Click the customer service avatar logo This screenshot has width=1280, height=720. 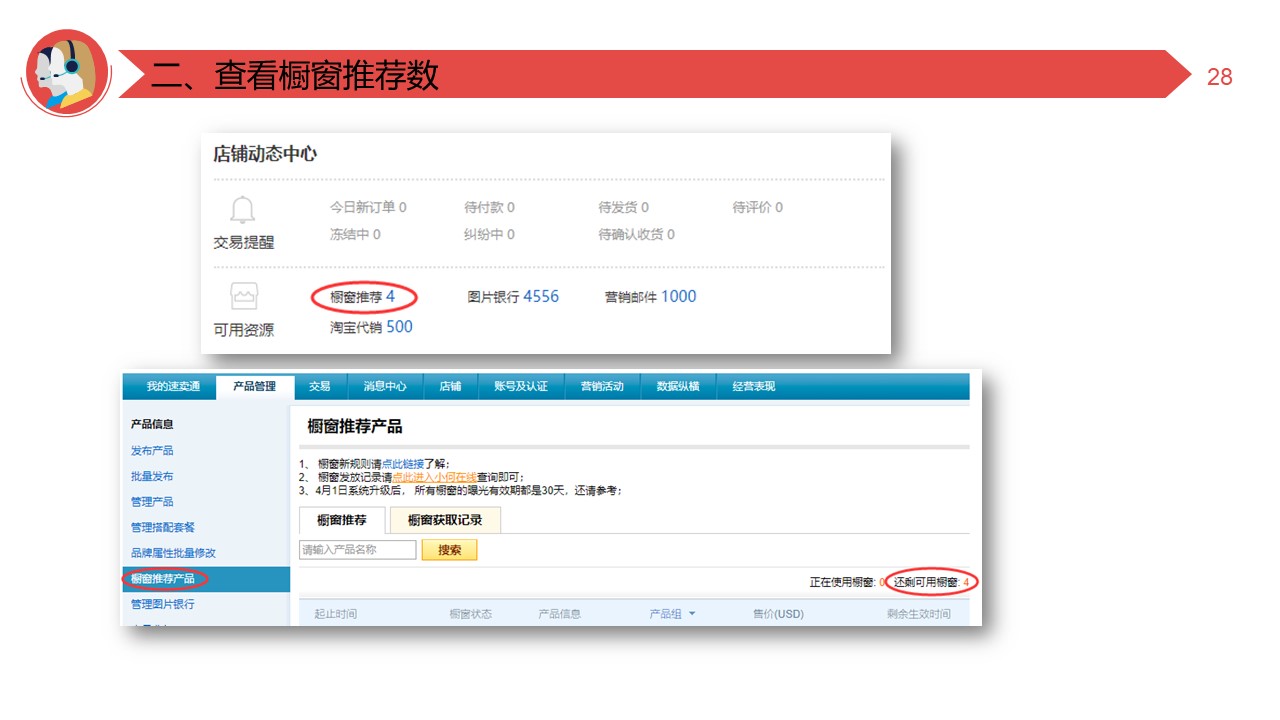pyautogui.click(x=66, y=72)
